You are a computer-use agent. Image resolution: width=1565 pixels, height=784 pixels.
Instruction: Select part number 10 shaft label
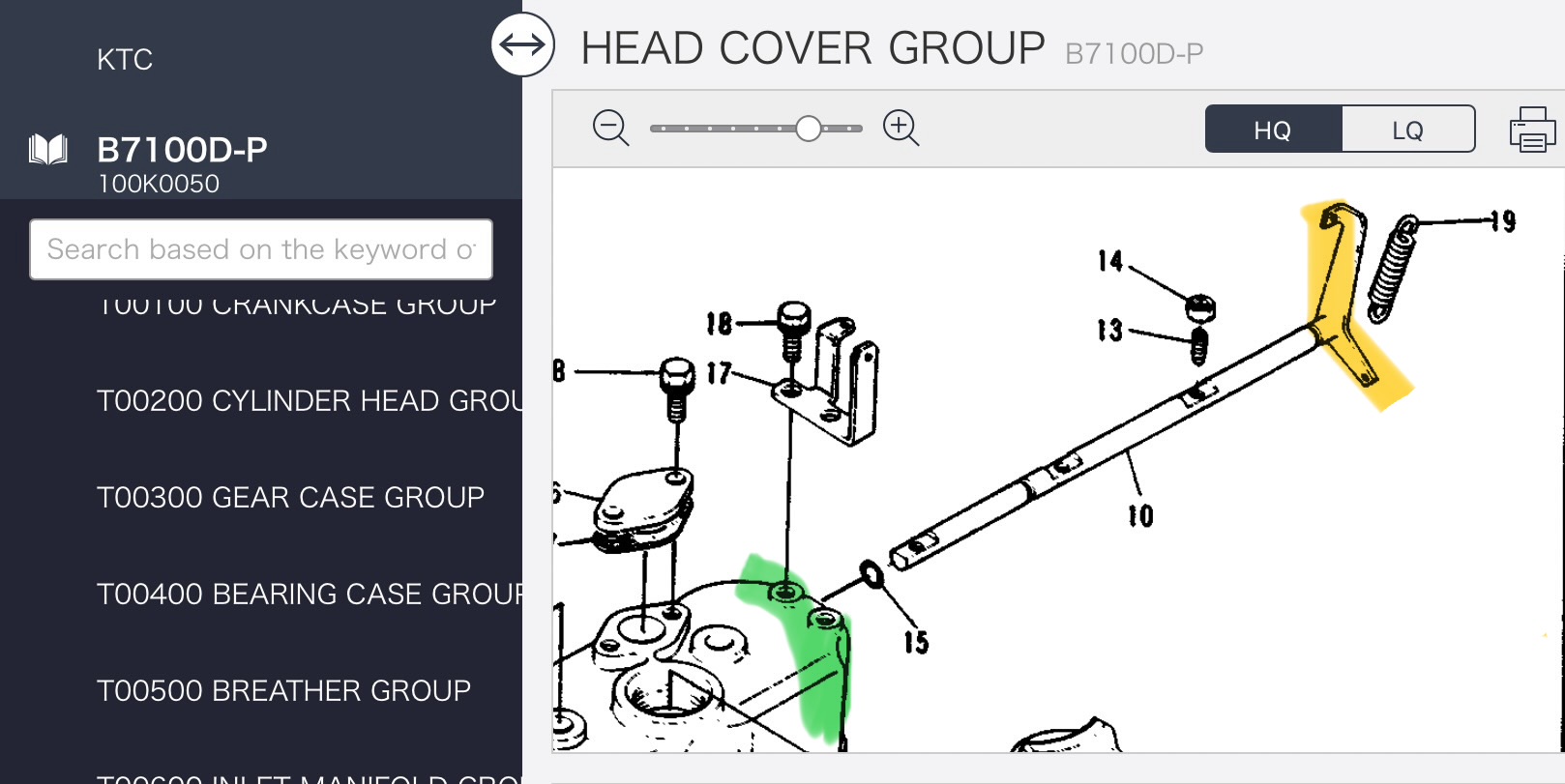(1140, 516)
